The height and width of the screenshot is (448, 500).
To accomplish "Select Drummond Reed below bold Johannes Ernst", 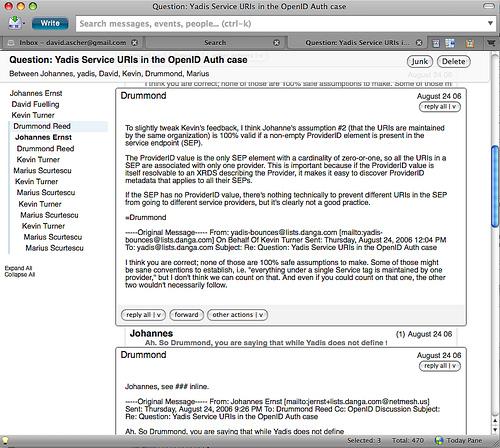I will 45,149.
